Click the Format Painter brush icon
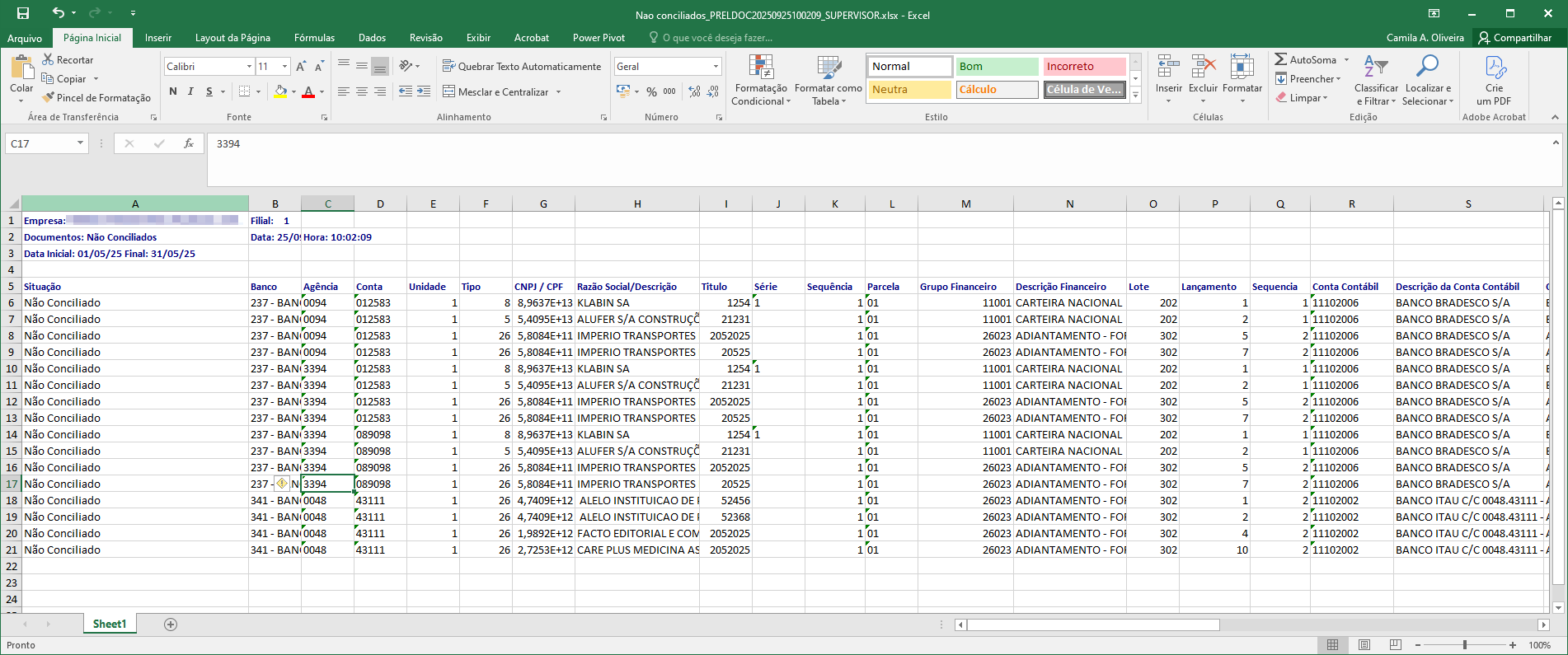 tap(49, 97)
